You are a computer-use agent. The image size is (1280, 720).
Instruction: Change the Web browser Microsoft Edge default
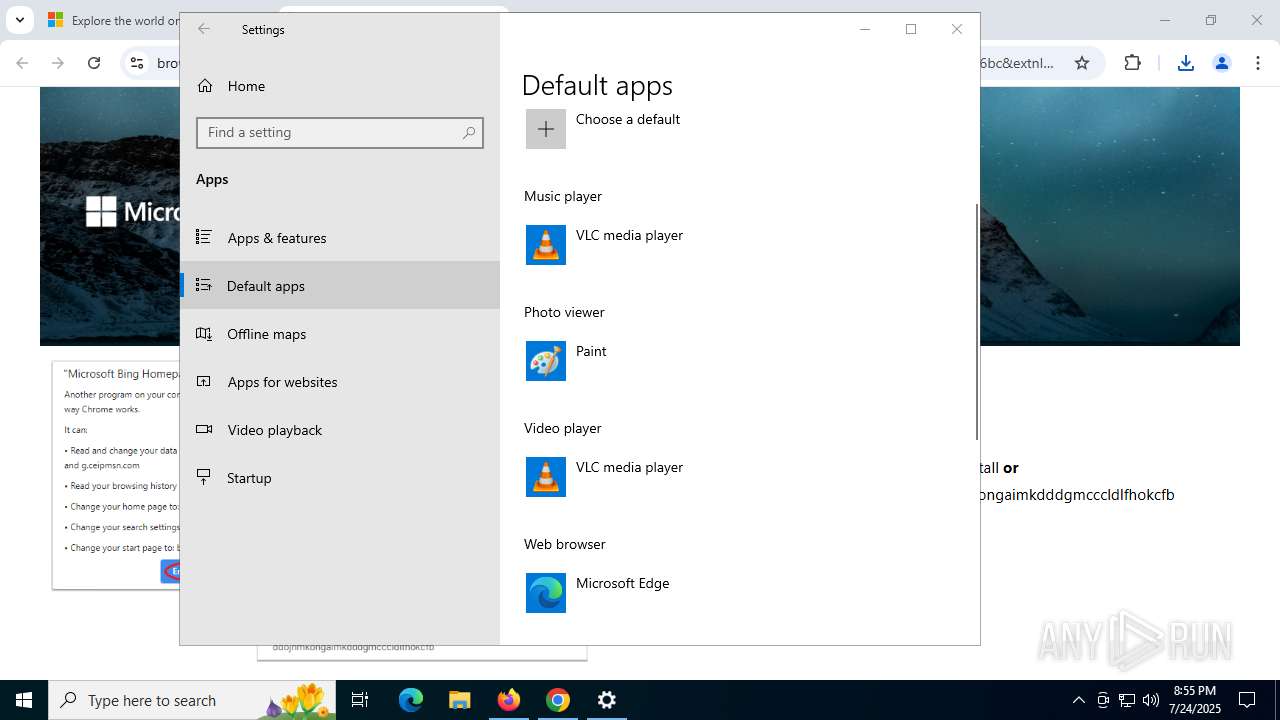click(672, 593)
